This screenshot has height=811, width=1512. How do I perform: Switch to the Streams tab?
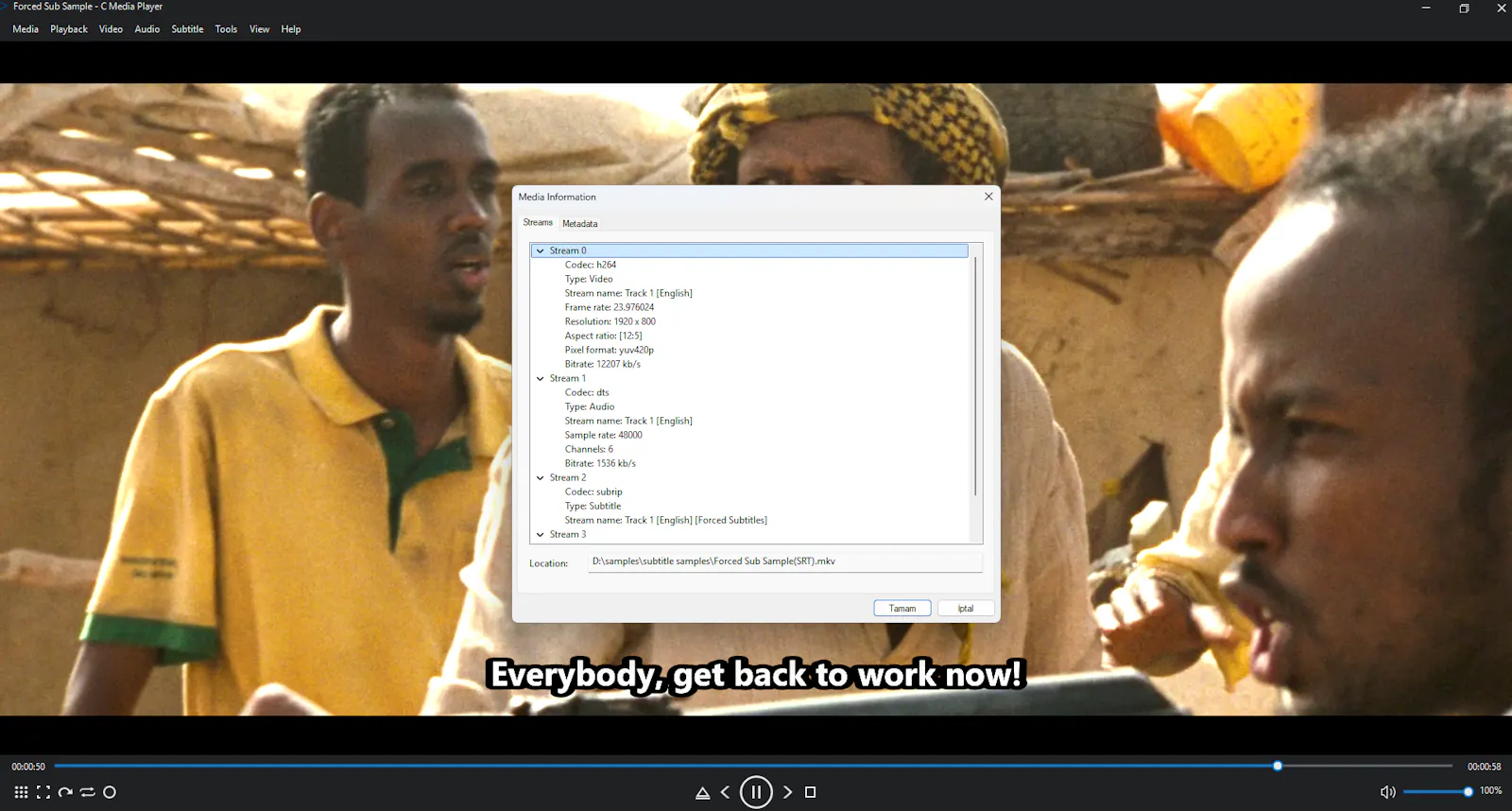click(538, 222)
